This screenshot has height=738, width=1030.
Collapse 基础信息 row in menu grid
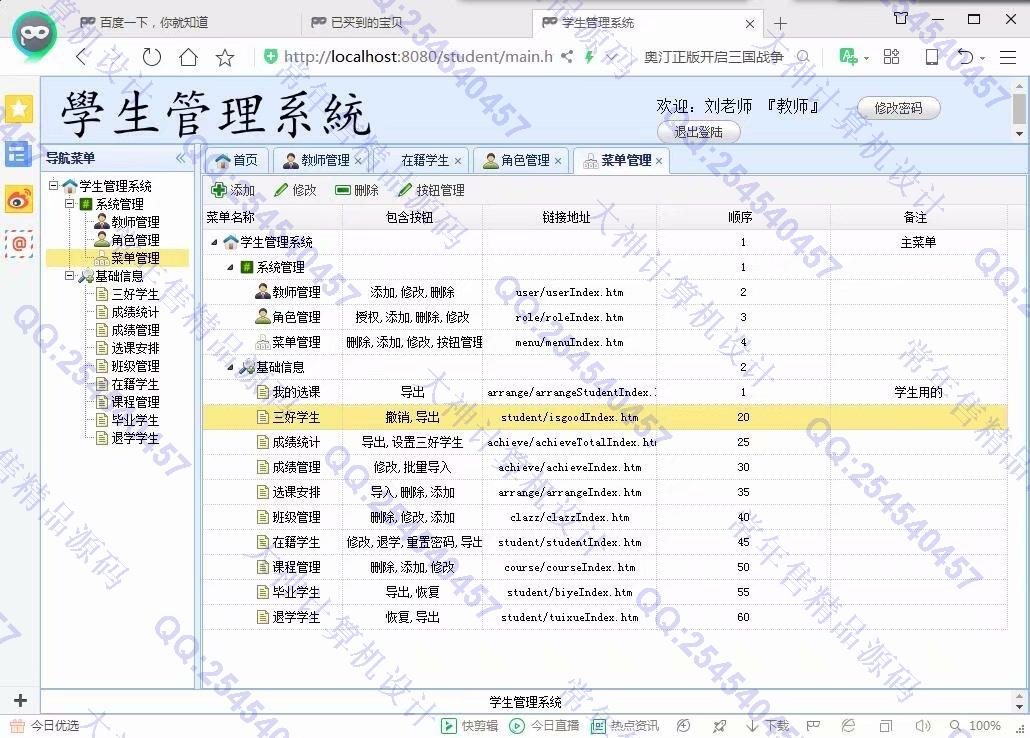point(230,367)
